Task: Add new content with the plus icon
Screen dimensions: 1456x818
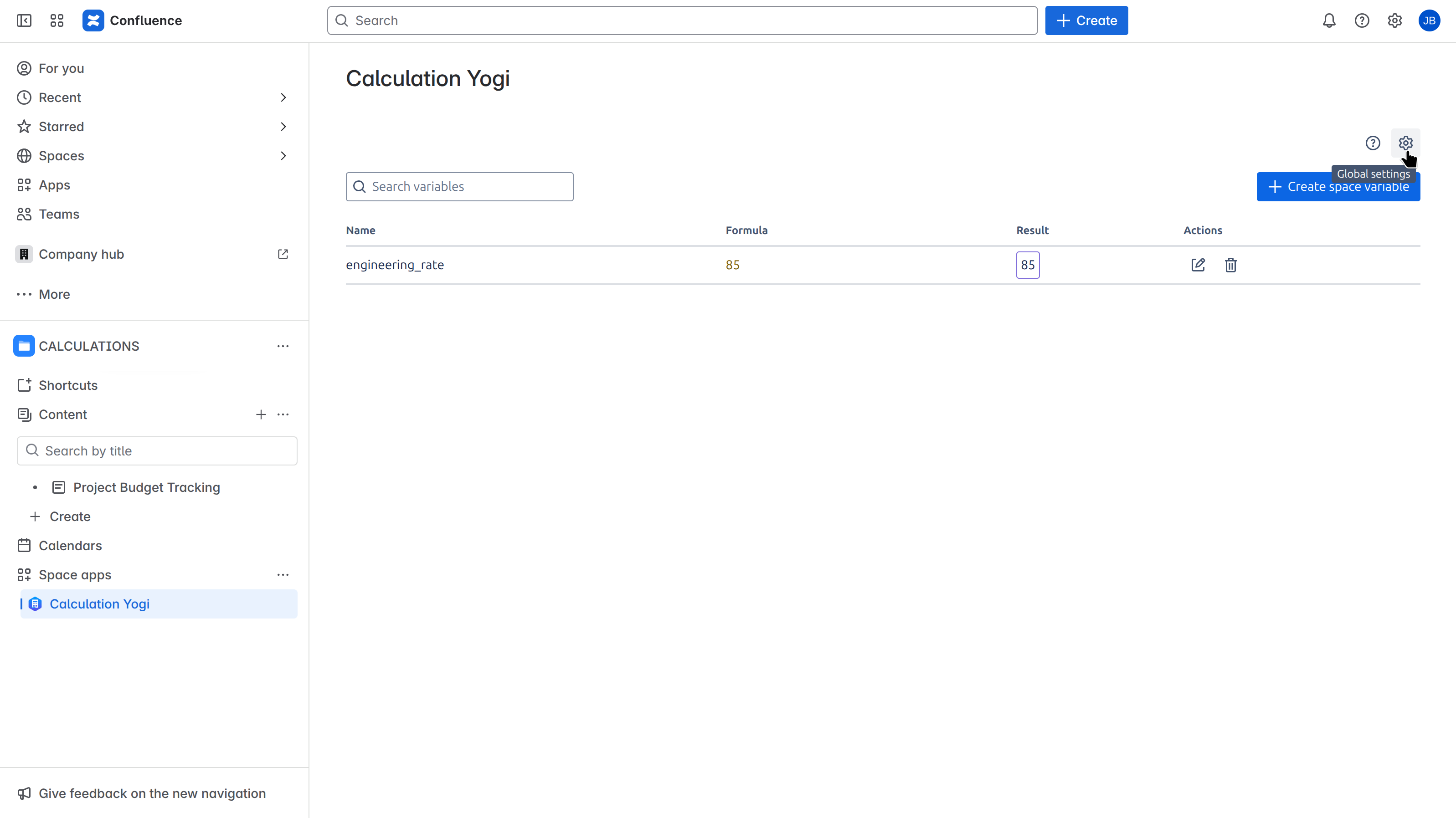Action: click(x=261, y=414)
